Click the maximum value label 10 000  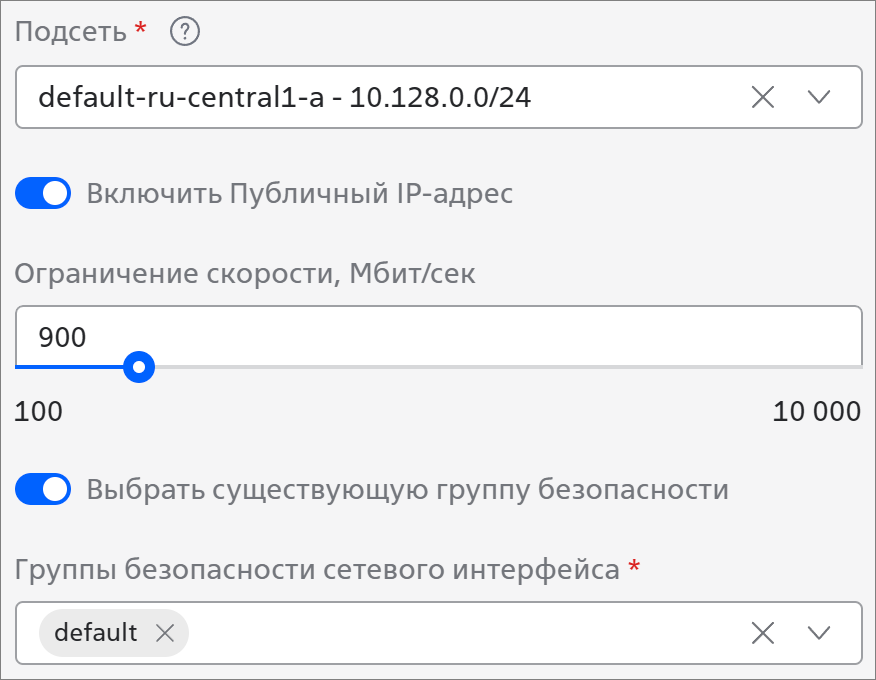pyautogui.click(x=817, y=412)
